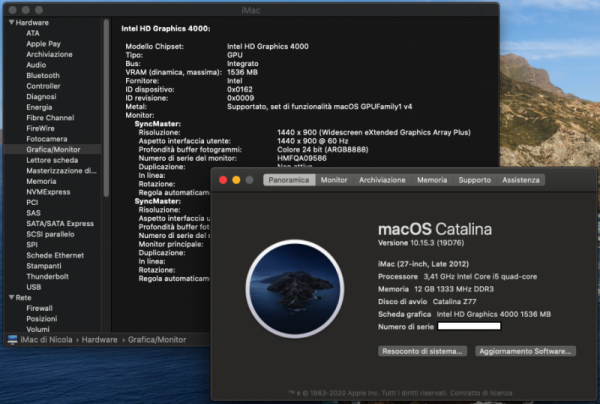Switch to the Memoria tab
This screenshot has width=600, height=404.
[x=432, y=180]
